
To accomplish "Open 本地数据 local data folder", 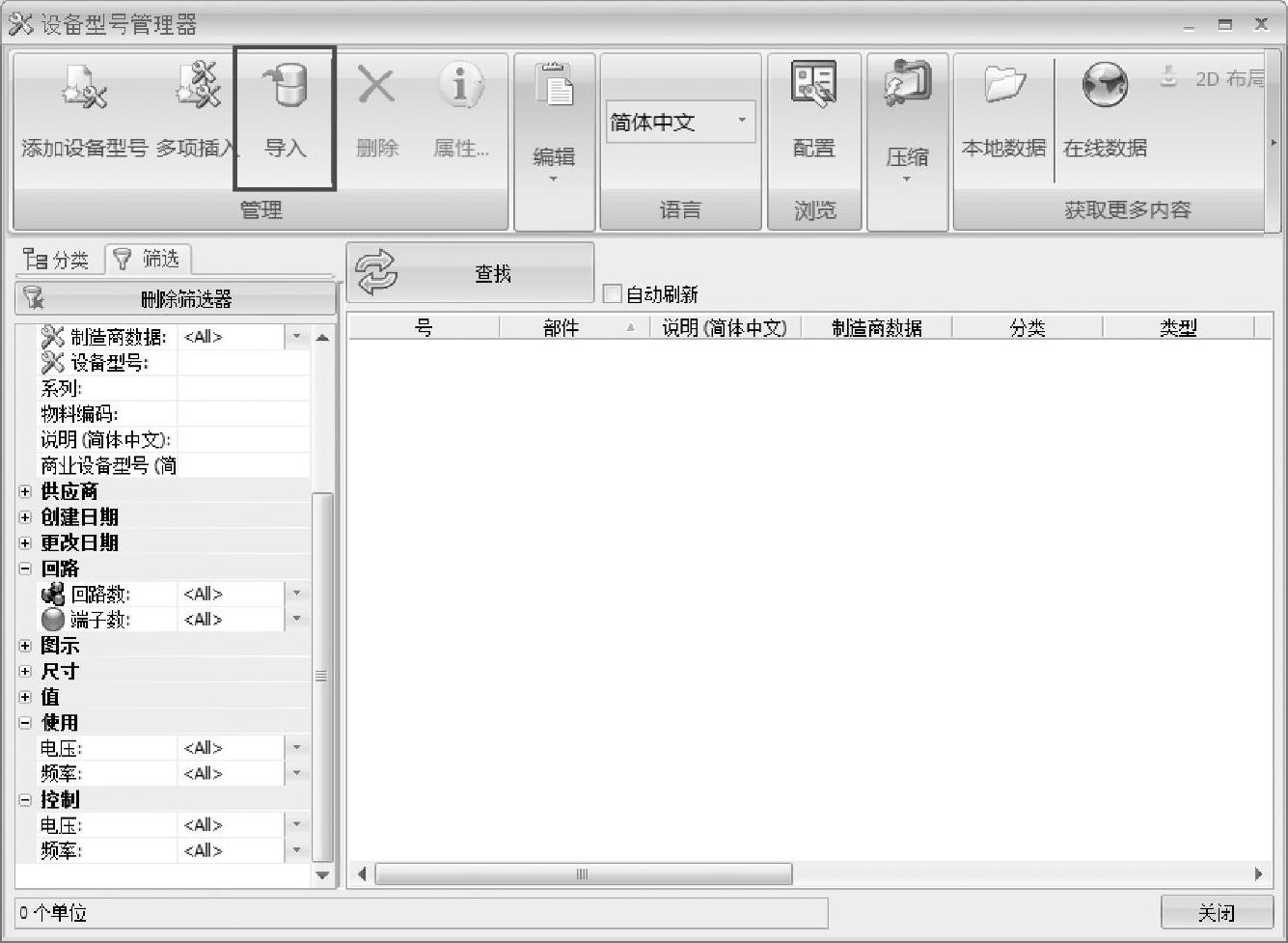I will point(1004,85).
